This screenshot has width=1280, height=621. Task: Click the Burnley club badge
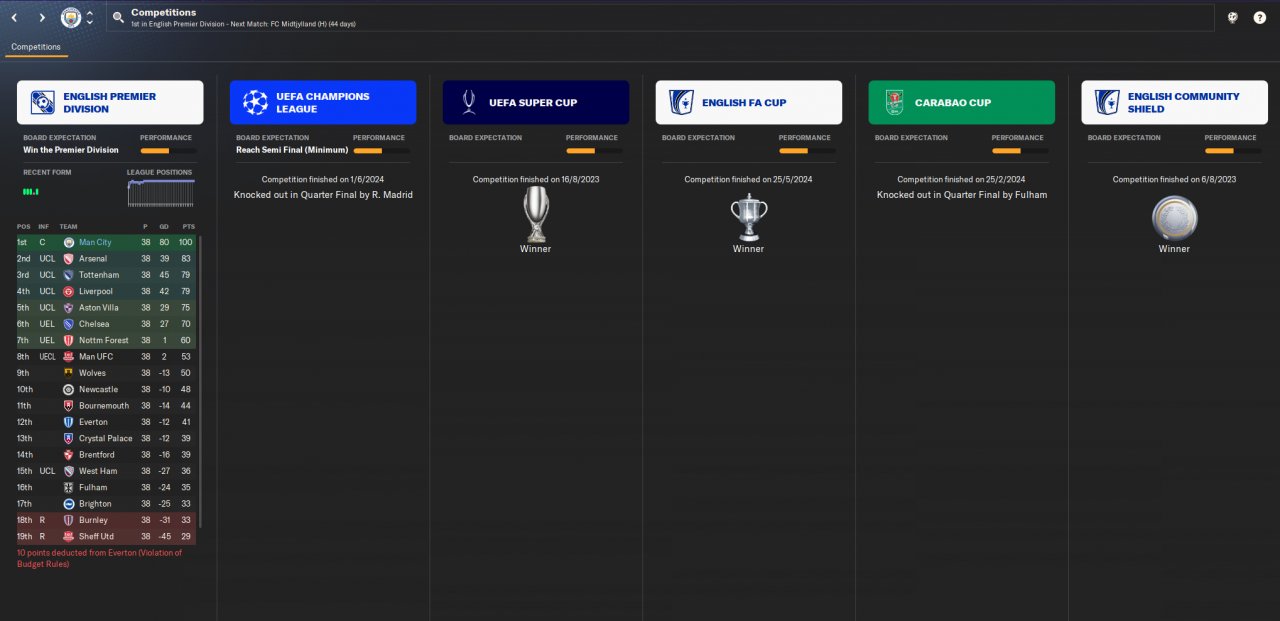pyautogui.click(x=68, y=520)
